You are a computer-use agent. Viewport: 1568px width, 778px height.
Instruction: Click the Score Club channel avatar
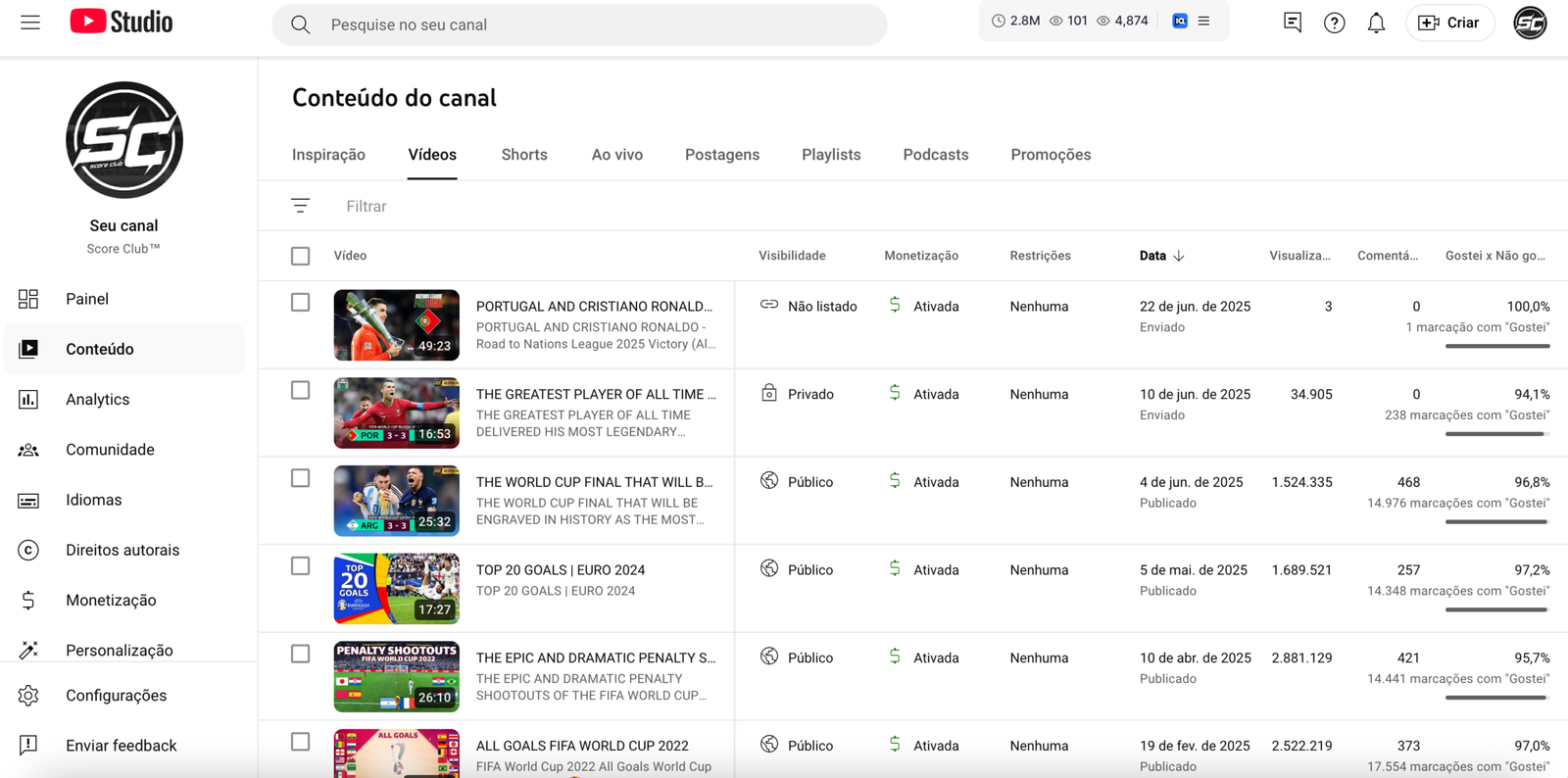(x=124, y=140)
